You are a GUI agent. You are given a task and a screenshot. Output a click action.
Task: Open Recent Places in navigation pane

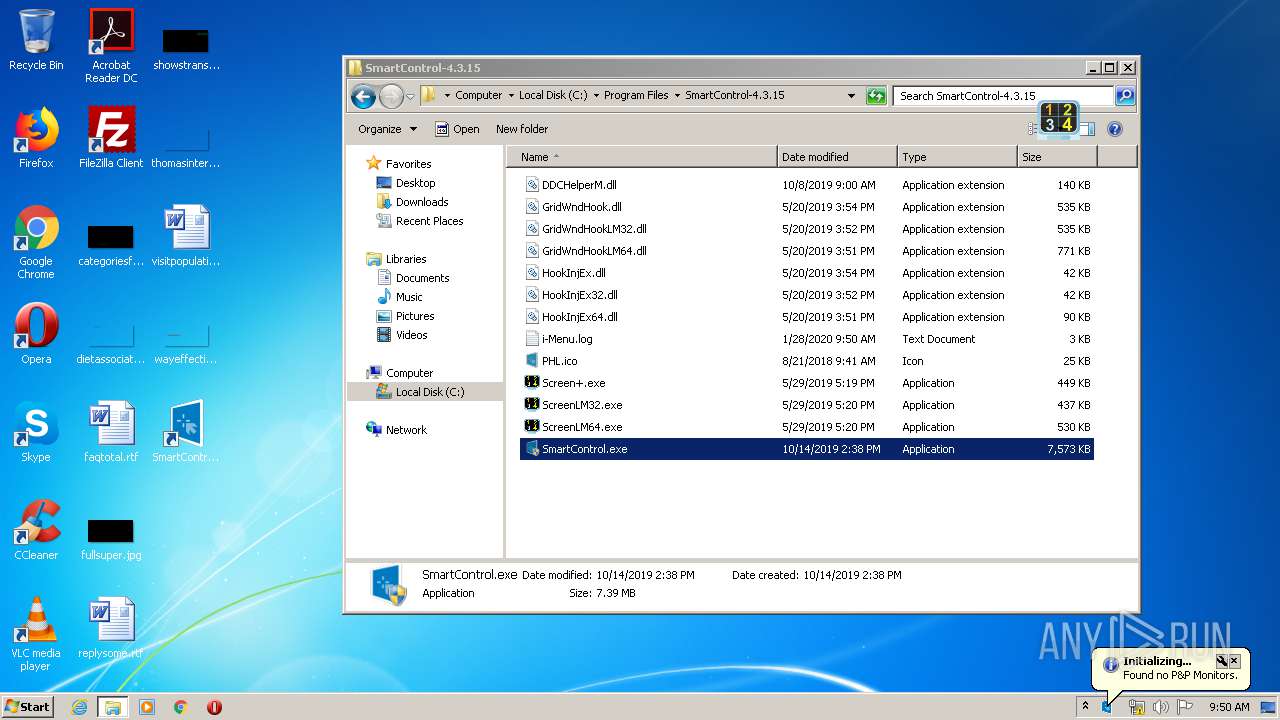(x=420, y=221)
